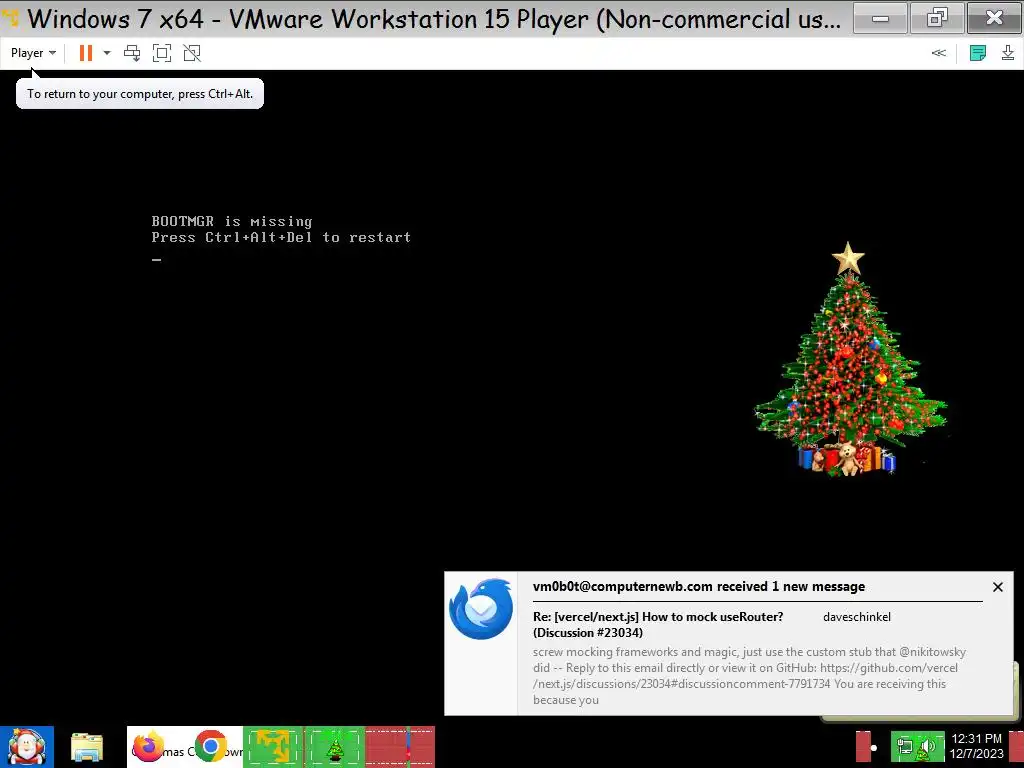
Task: Click the Thunderbird logo in the notification
Action: [481, 609]
